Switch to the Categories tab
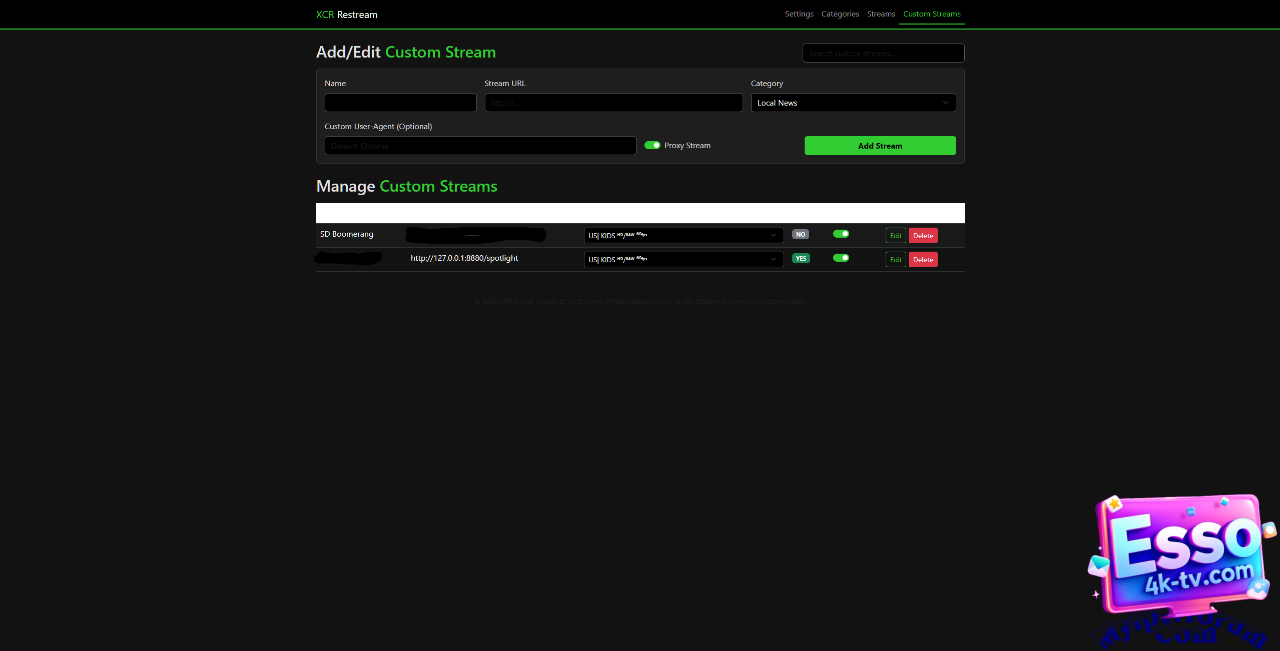1280x651 pixels. 840,14
